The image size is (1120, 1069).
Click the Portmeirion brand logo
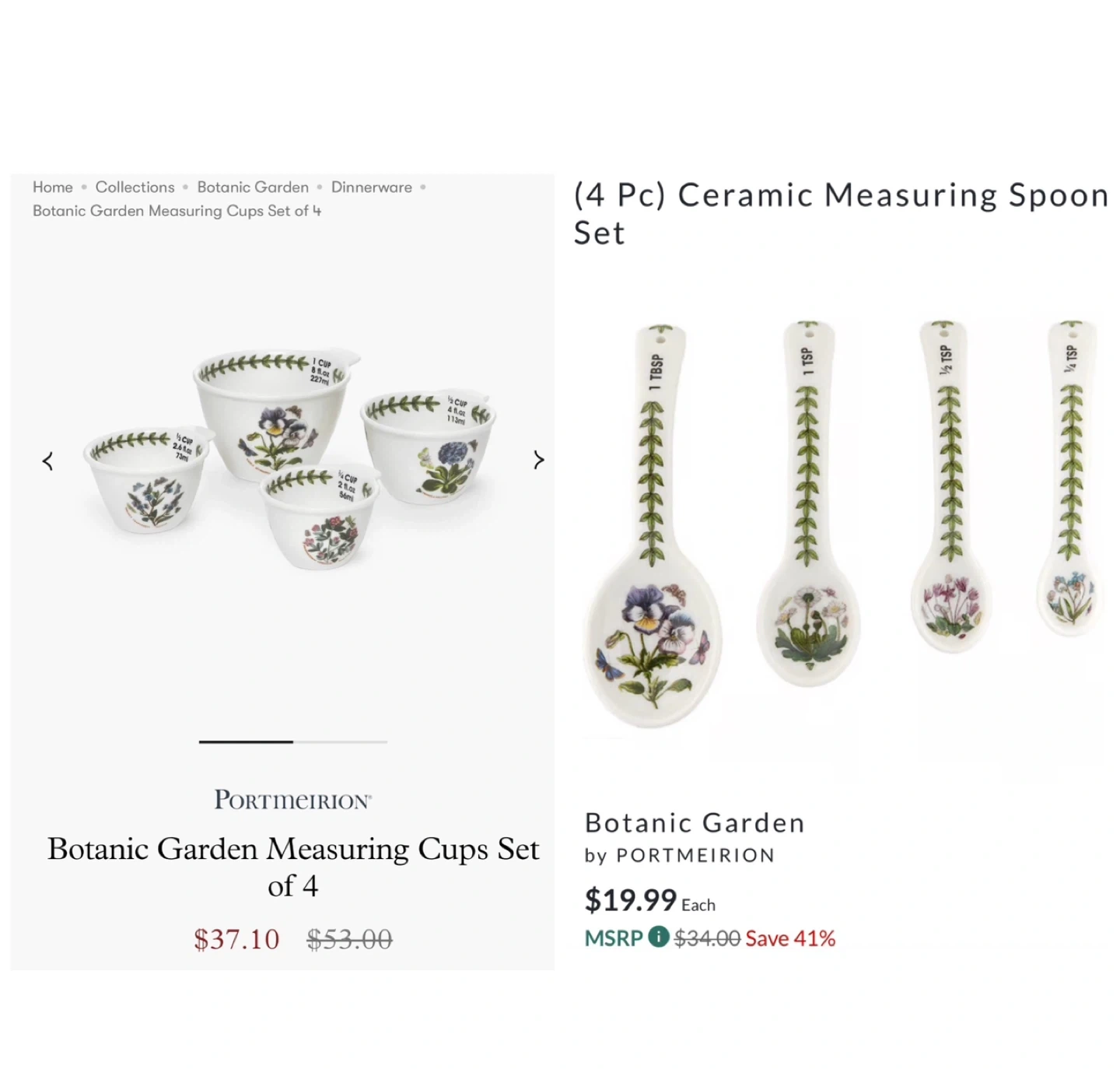pyautogui.click(x=292, y=800)
